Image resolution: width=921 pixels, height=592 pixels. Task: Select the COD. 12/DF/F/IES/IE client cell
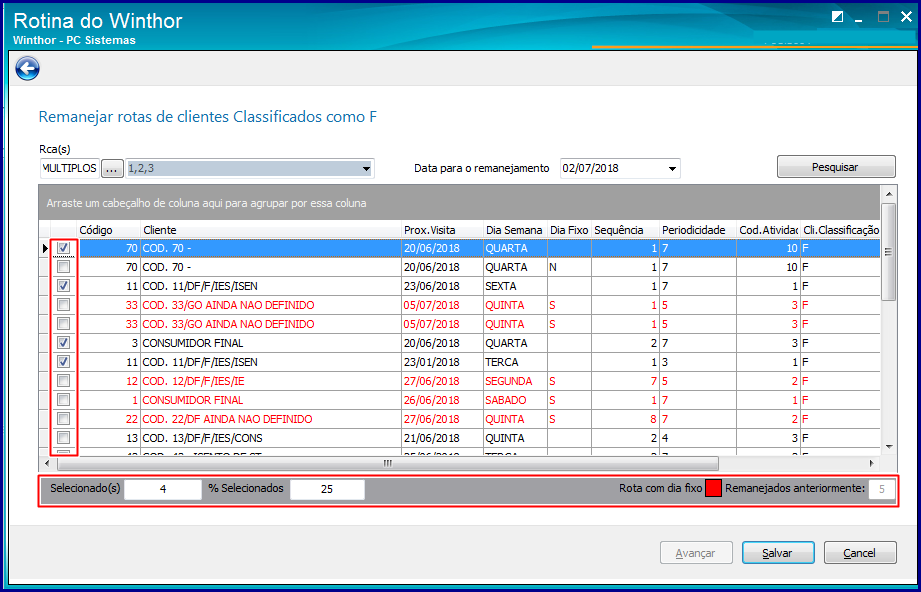271,381
